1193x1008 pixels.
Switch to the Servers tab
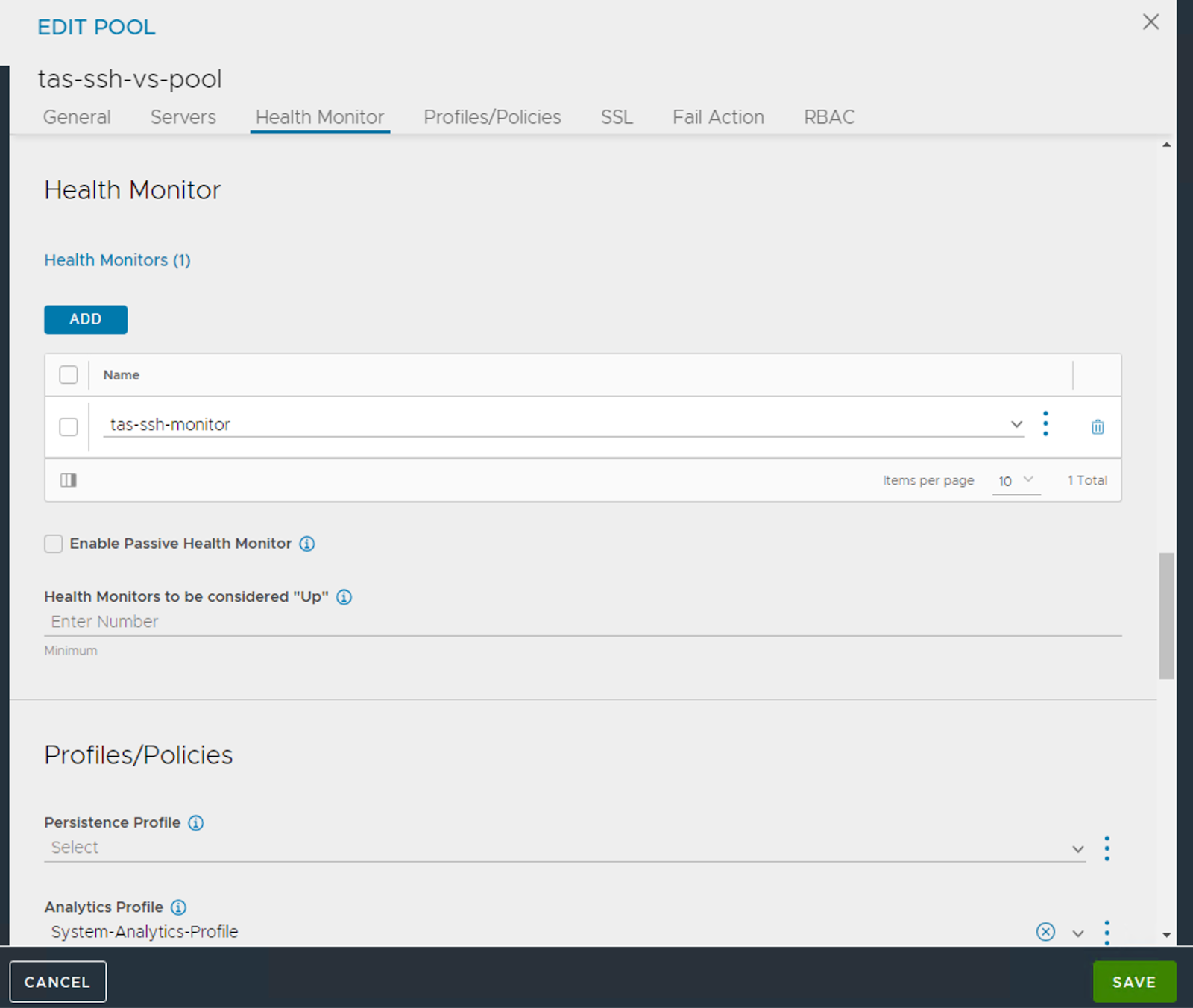183,117
